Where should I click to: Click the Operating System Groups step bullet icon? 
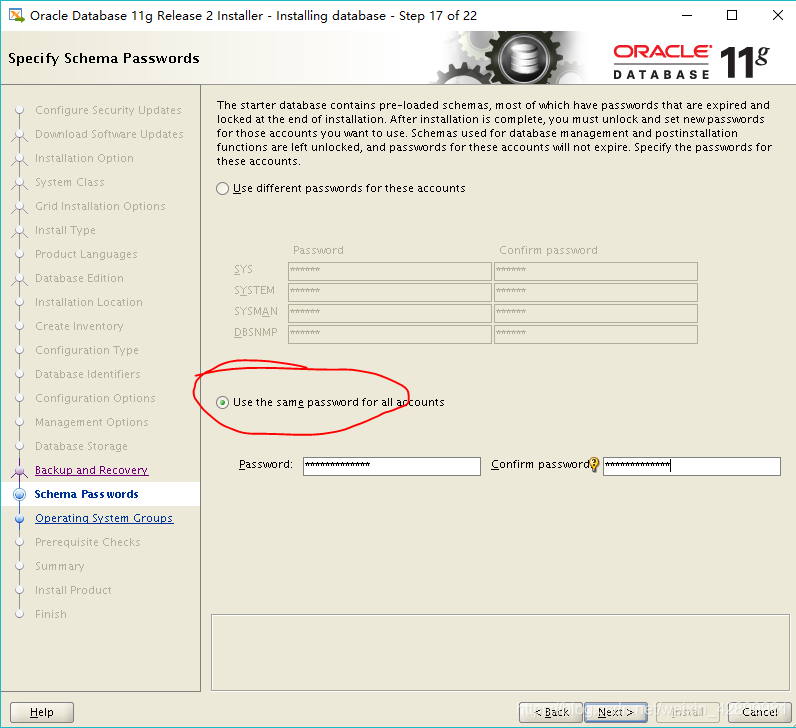(x=20, y=519)
